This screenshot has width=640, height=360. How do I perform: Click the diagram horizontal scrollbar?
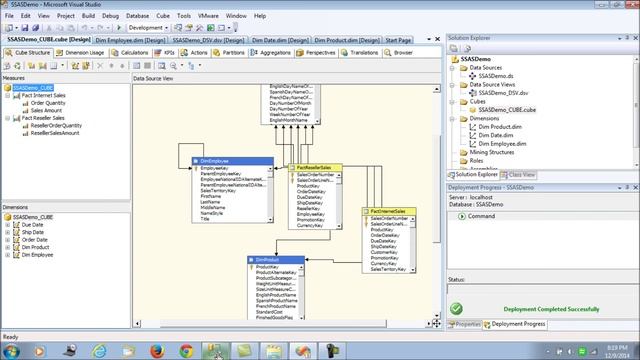(273, 324)
